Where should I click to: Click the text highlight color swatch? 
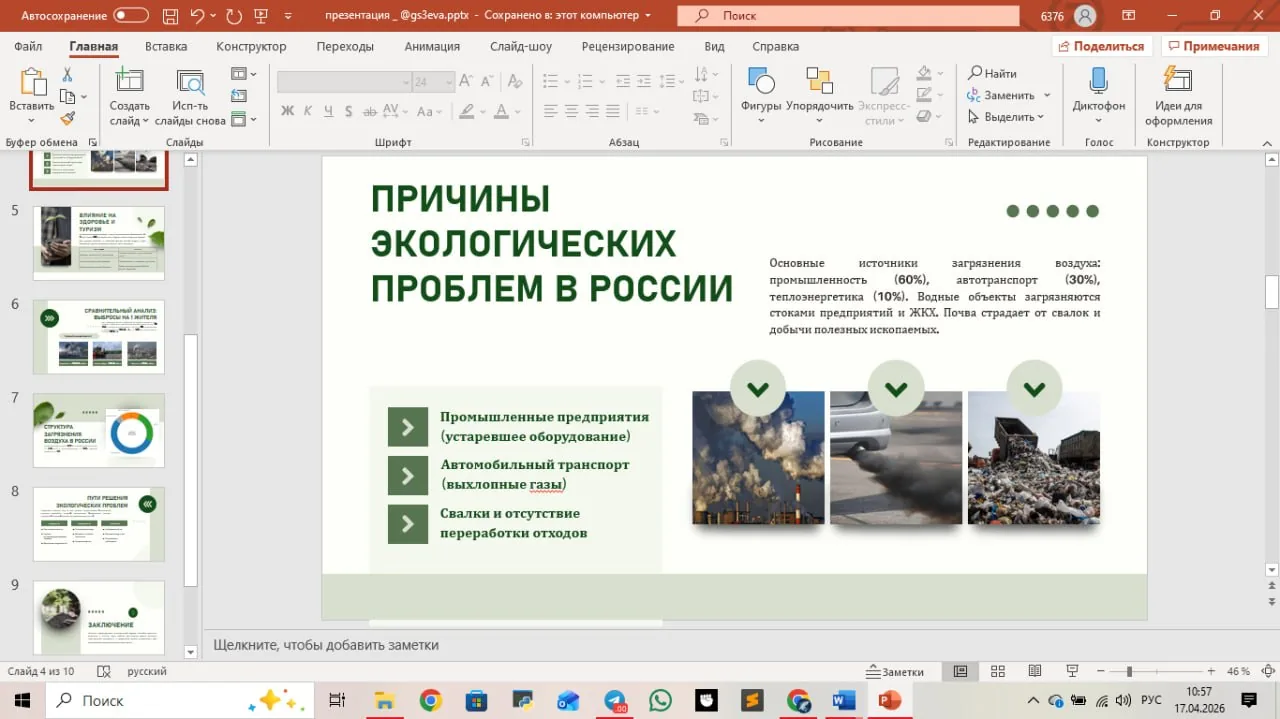point(469,111)
